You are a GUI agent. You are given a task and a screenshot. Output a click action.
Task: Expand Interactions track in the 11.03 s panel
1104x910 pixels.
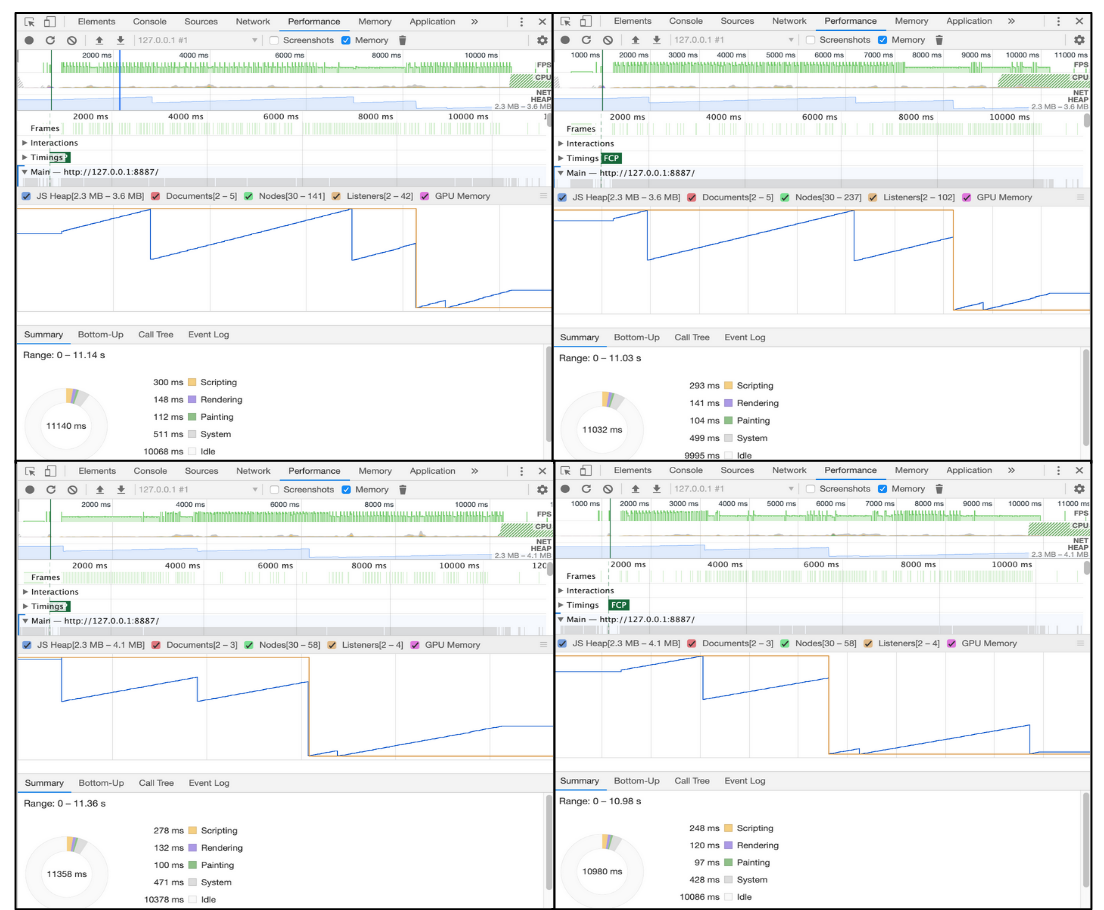tap(561, 144)
